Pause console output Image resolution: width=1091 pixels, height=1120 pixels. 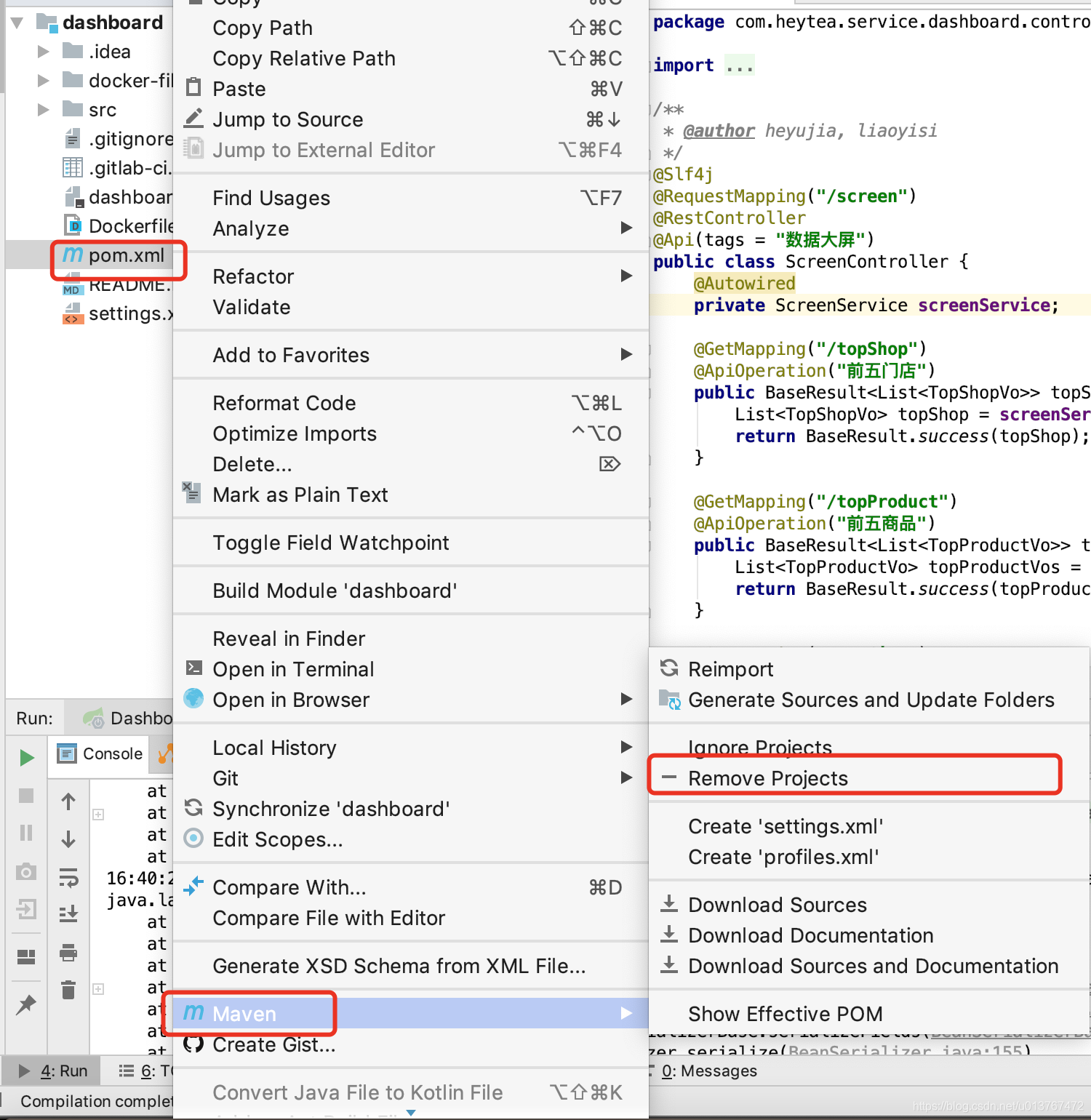point(26,833)
